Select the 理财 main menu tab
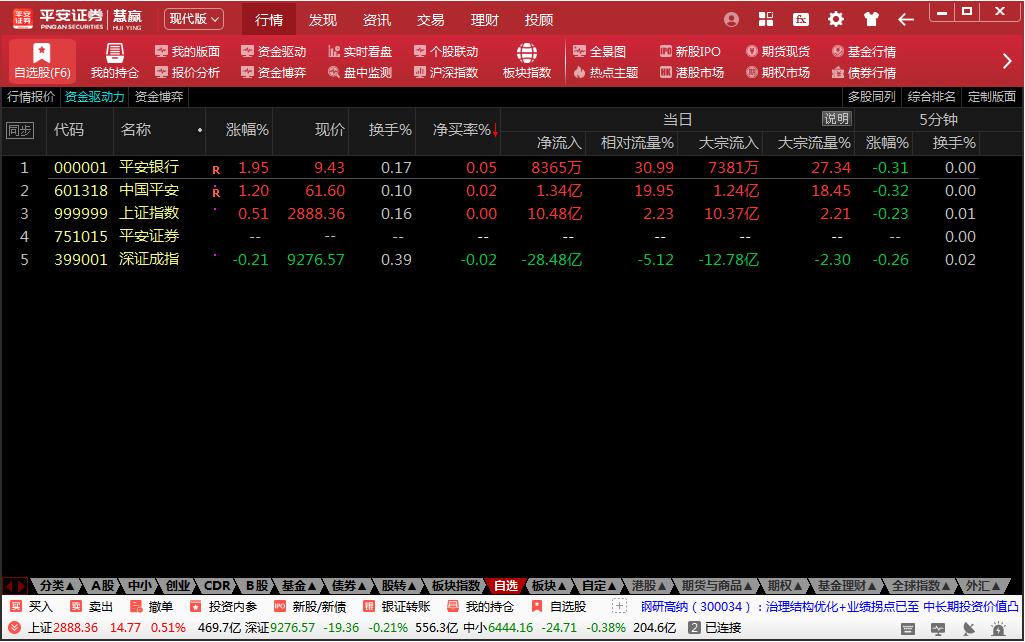The image size is (1025, 642). 484,20
